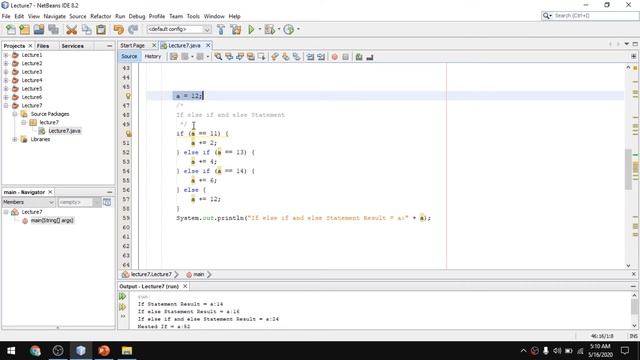Viewport: 640px width, 360px height.
Task: Click the New Project toolbar icon
Action: pos(24,29)
